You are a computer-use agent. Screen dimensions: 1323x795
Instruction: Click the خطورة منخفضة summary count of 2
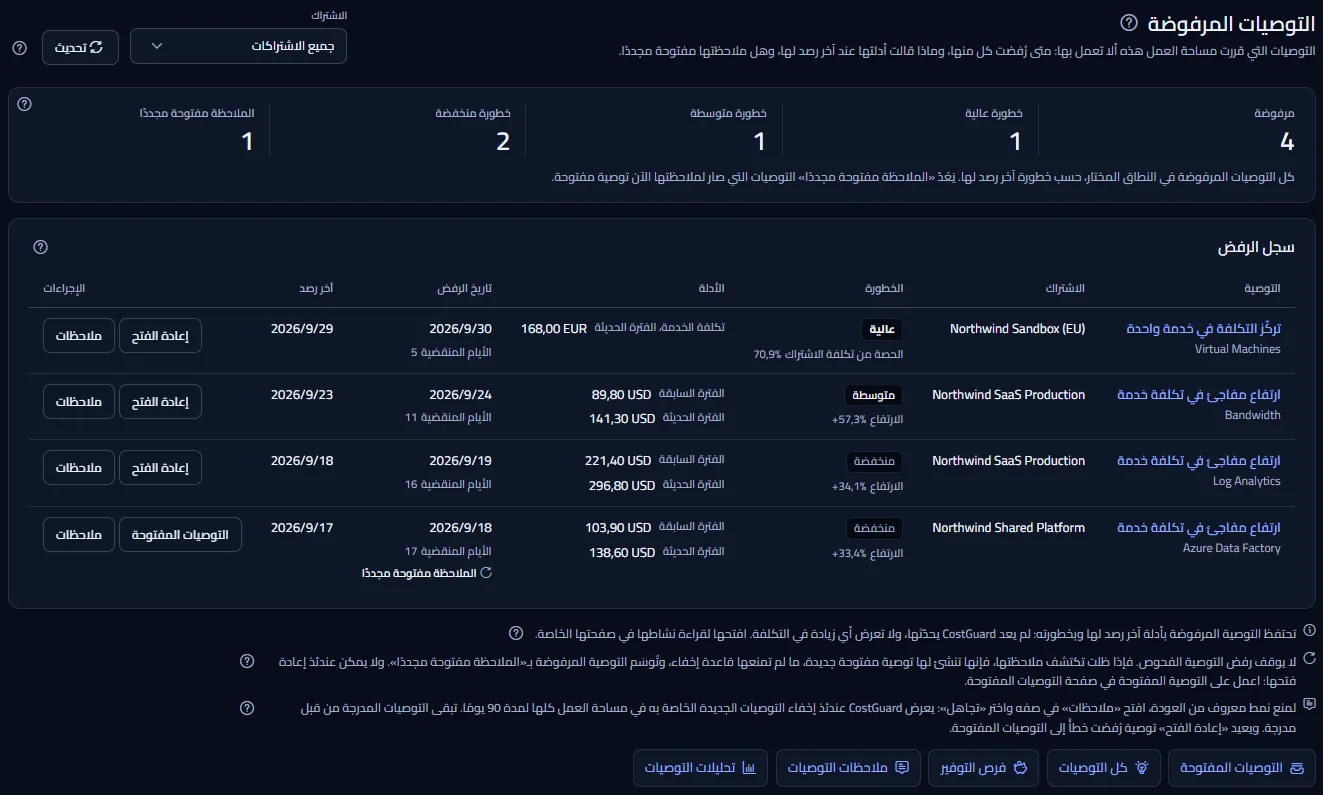[x=503, y=142]
